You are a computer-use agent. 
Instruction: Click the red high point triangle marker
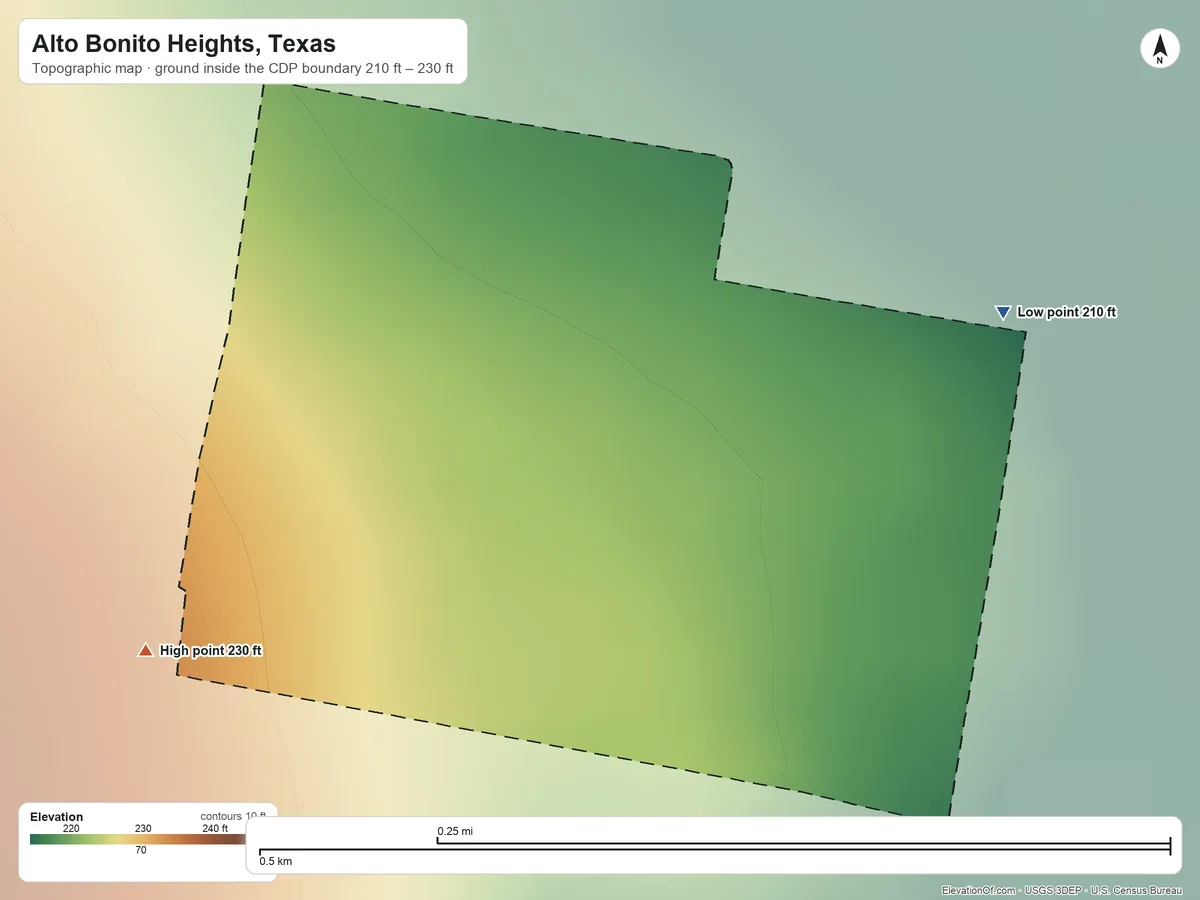coord(146,650)
